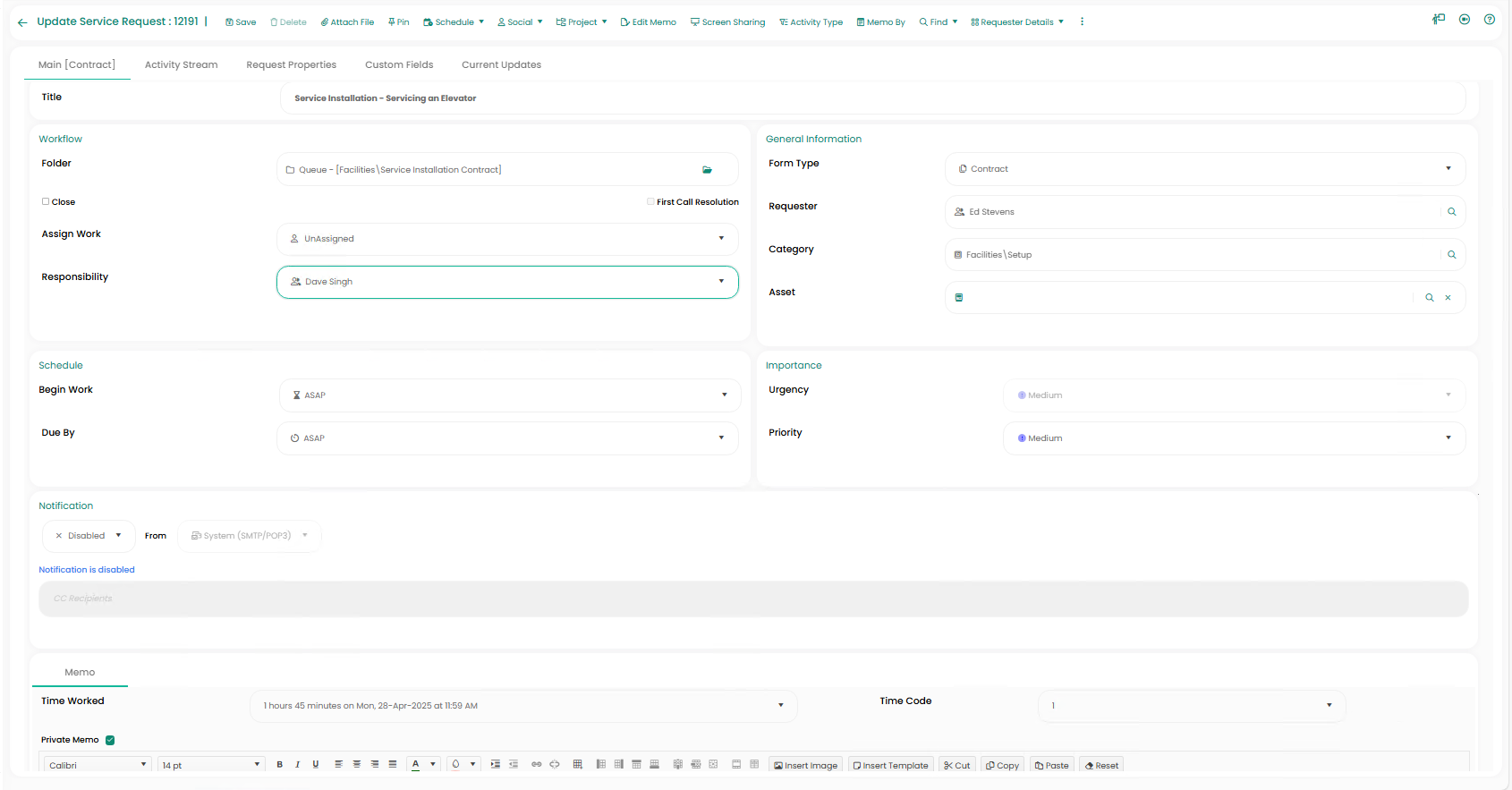Viewport: 1512px width, 790px height.
Task: Open the help question mark icon
Action: click(x=1490, y=20)
